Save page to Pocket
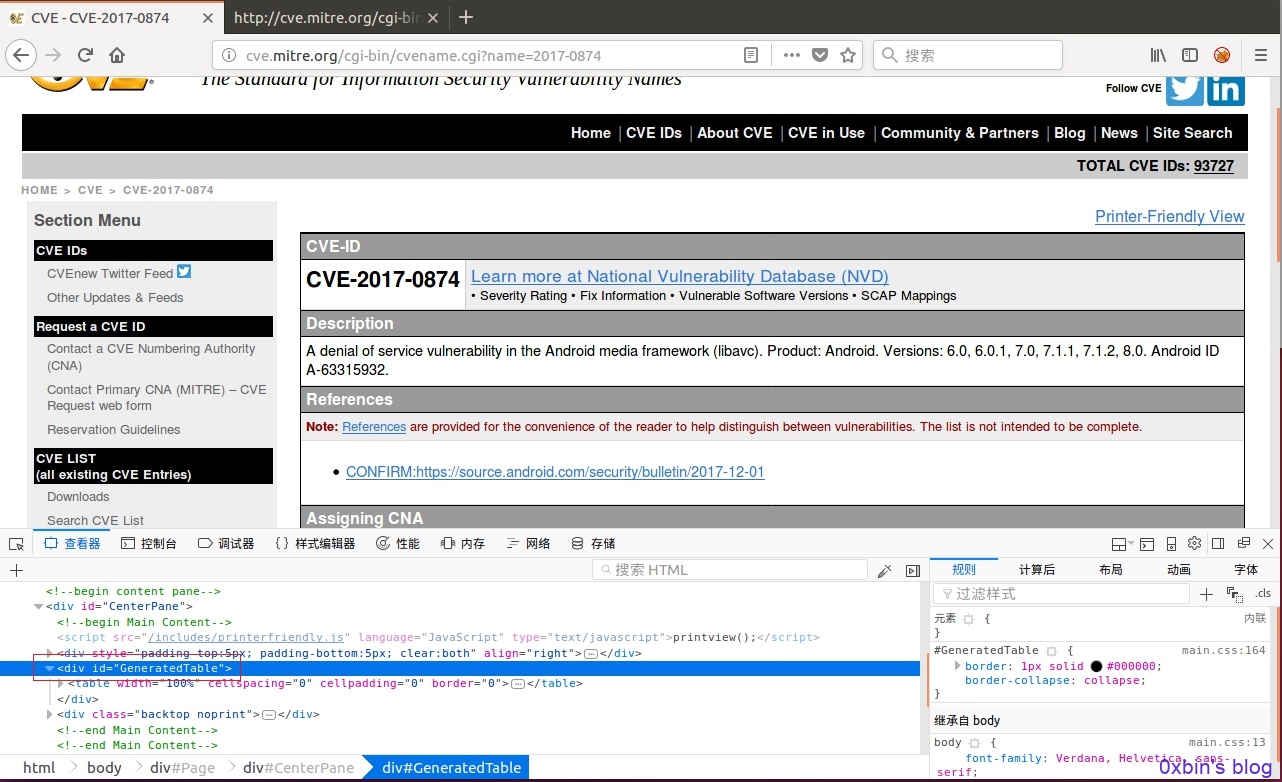This screenshot has width=1282, height=782. click(820, 56)
